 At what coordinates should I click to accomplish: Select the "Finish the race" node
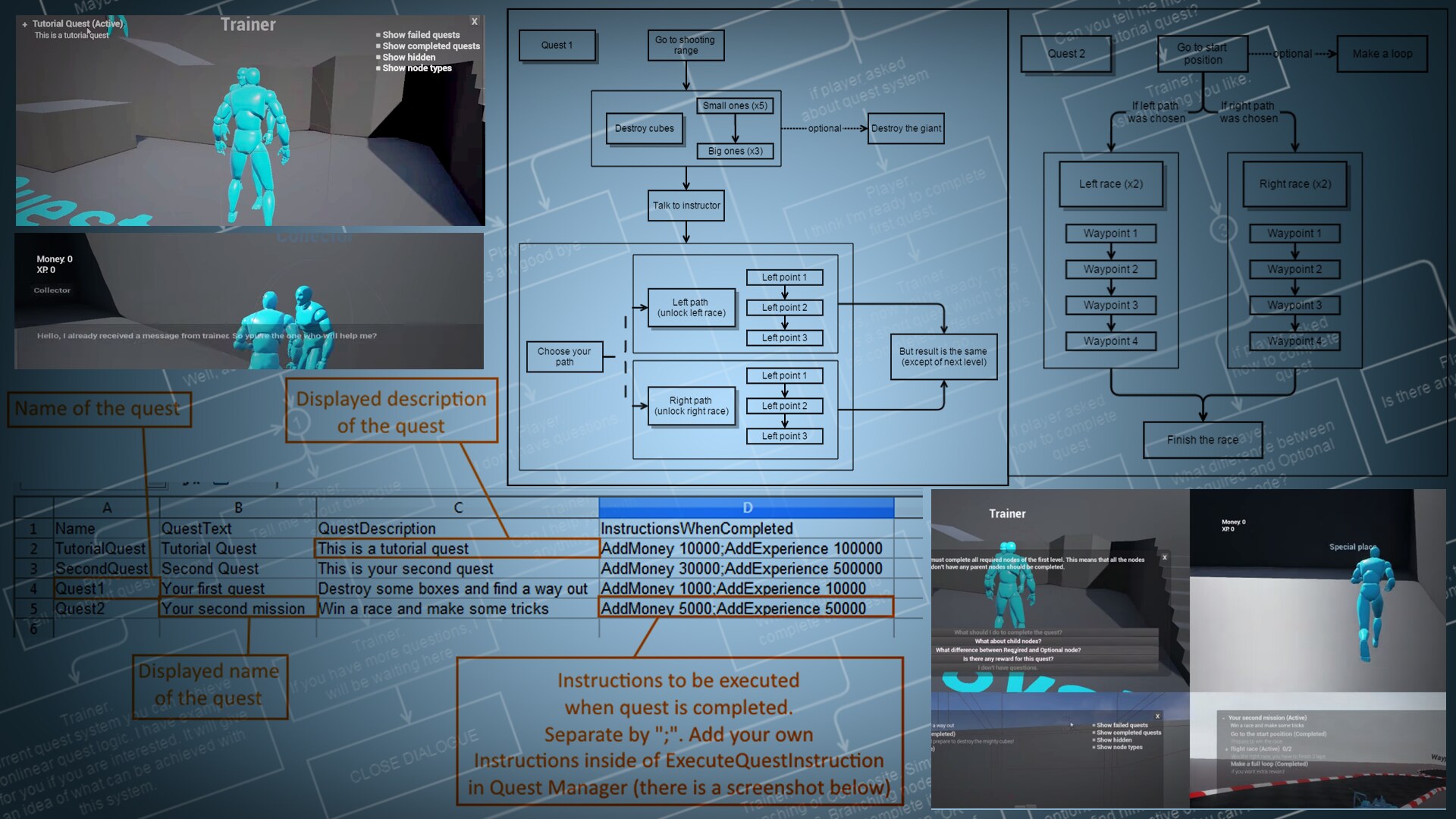(x=1202, y=440)
